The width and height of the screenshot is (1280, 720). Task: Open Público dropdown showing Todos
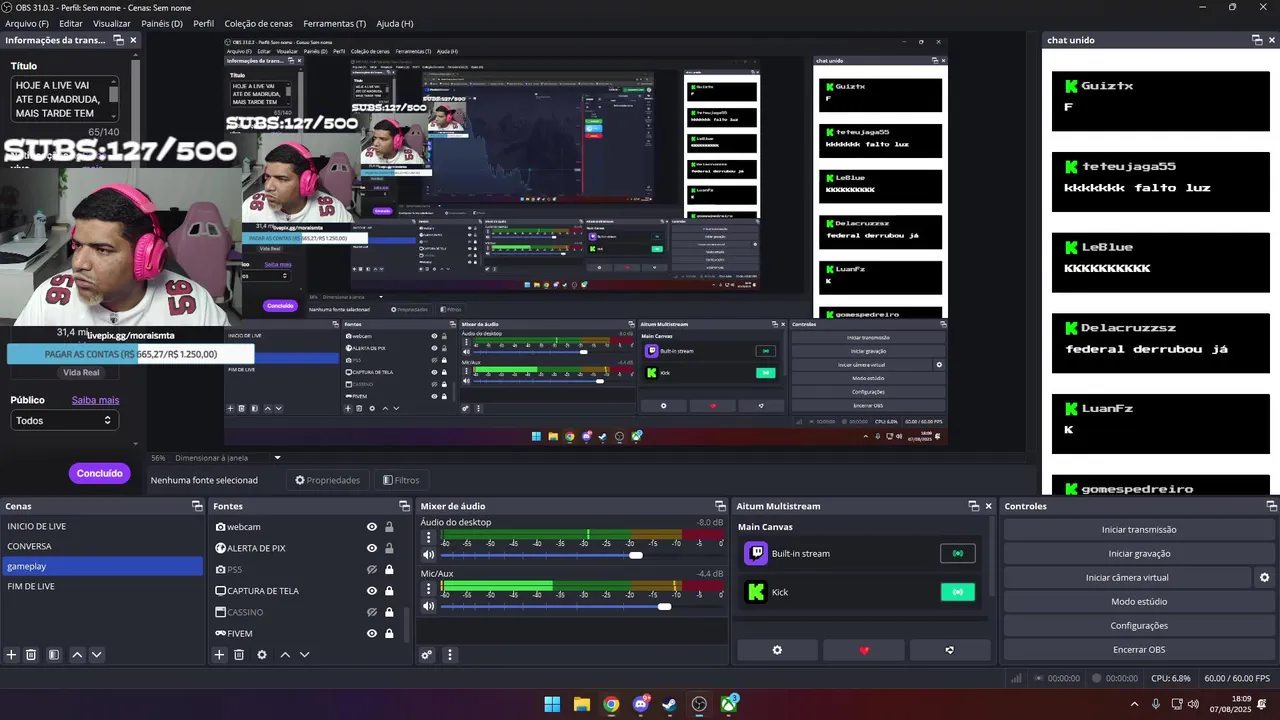click(64, 420)
